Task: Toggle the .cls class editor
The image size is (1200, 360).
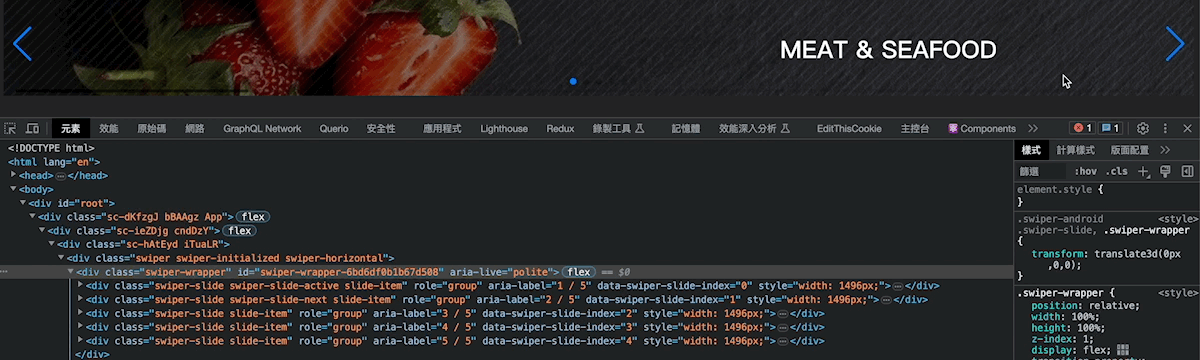Action: point(1117,171)
